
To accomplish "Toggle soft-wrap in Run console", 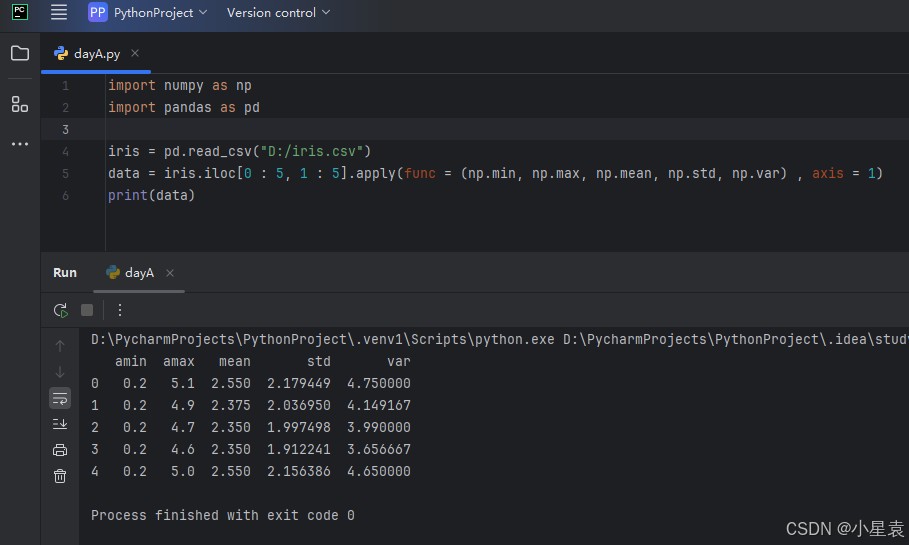I will [60, 398].
